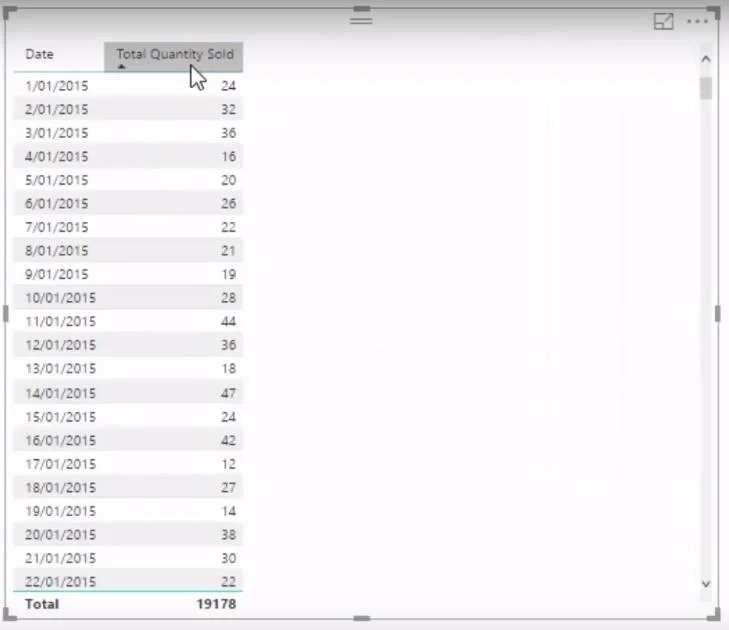Select the 15/01/2015 date cell
Screen dimensions: 729x630
tap(60, 417)
